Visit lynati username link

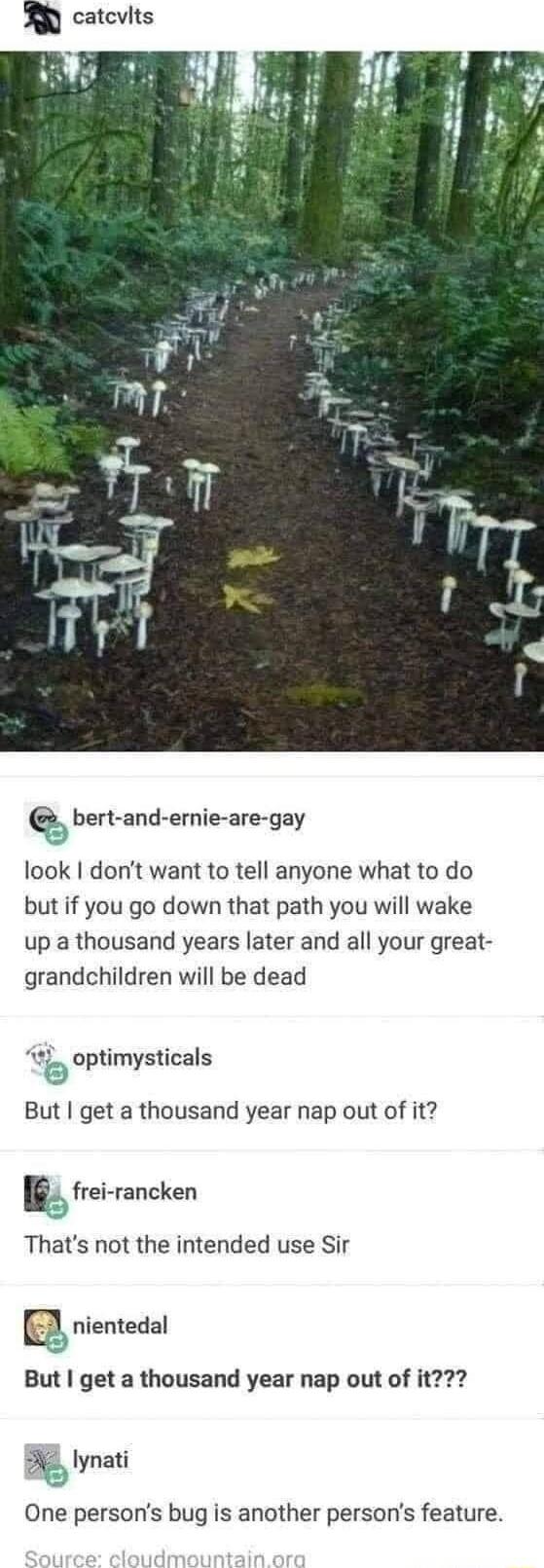click(x=101, y=1460)
